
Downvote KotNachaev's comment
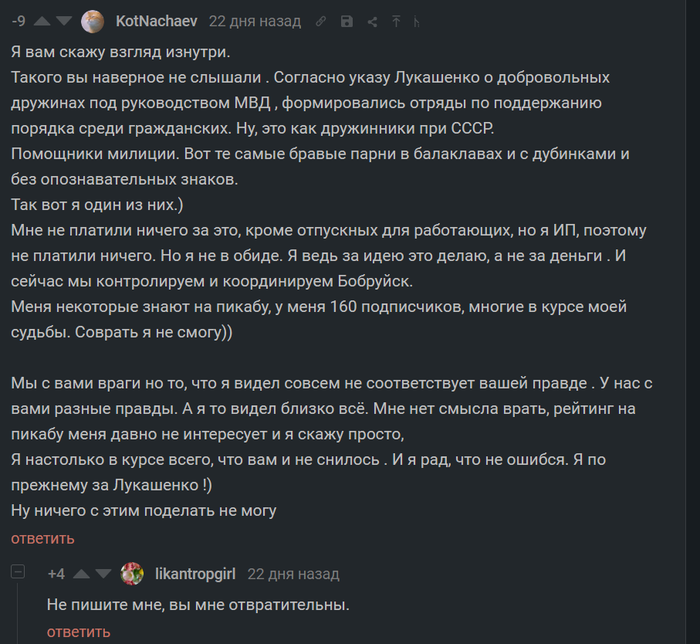[64, 21]
